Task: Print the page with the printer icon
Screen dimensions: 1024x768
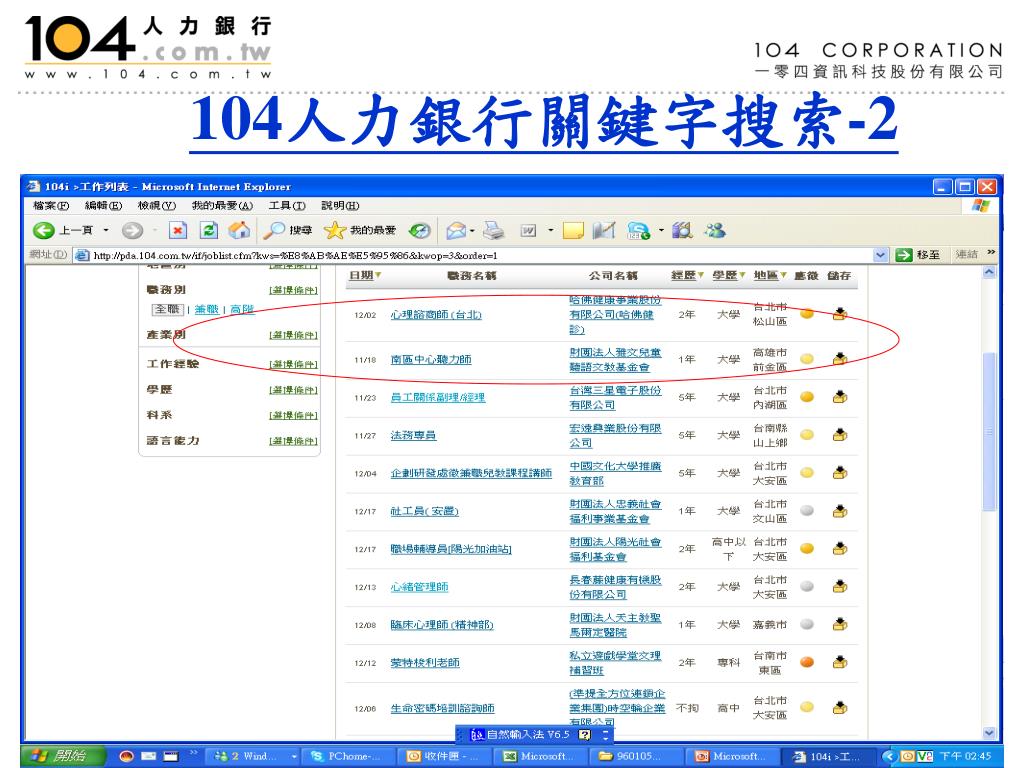Action: click(494, 230)
